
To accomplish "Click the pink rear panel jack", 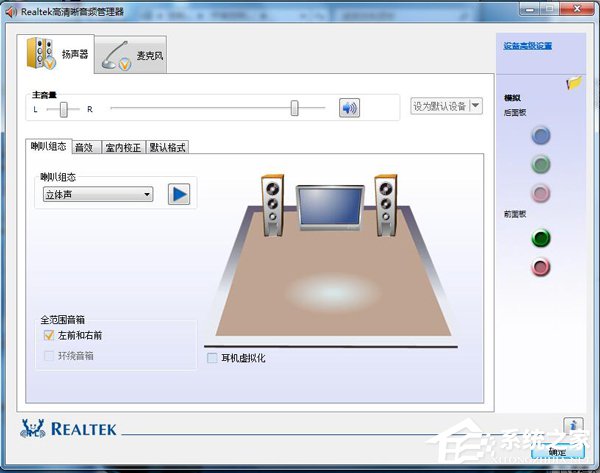I will click(x=541, y=193).
